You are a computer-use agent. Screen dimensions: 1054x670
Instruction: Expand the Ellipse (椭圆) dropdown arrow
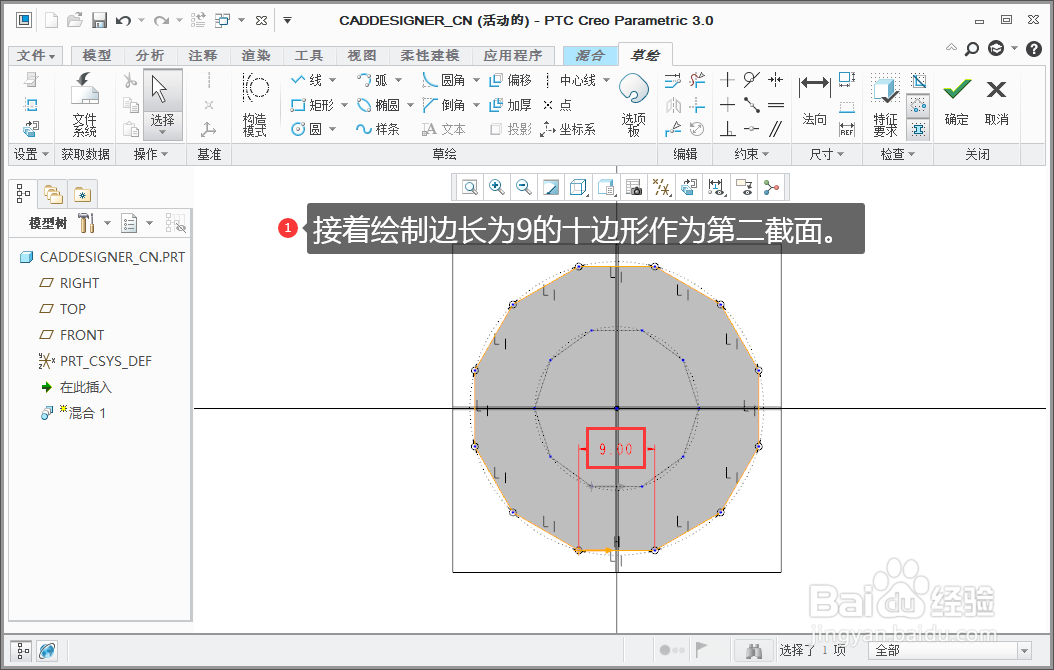[x=410, y=105]
